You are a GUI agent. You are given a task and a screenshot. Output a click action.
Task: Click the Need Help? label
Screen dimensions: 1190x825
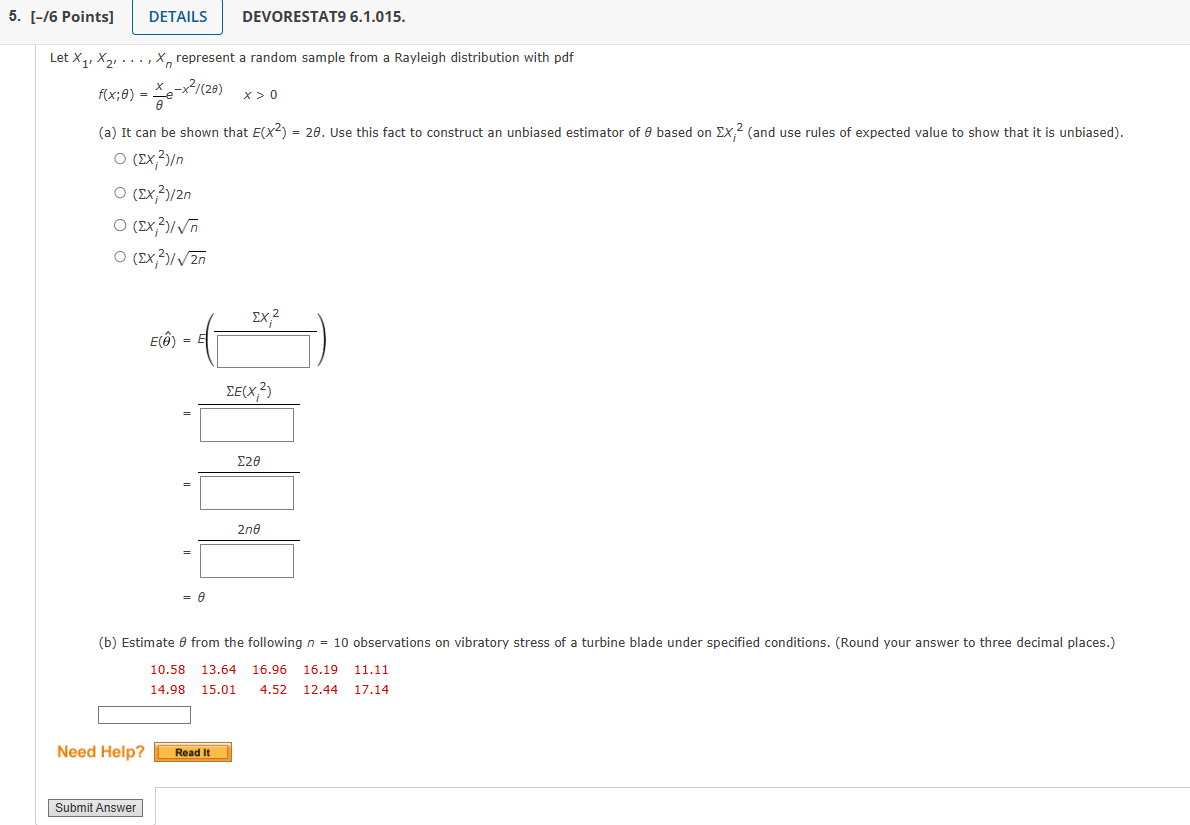click(x=99, y=751)
